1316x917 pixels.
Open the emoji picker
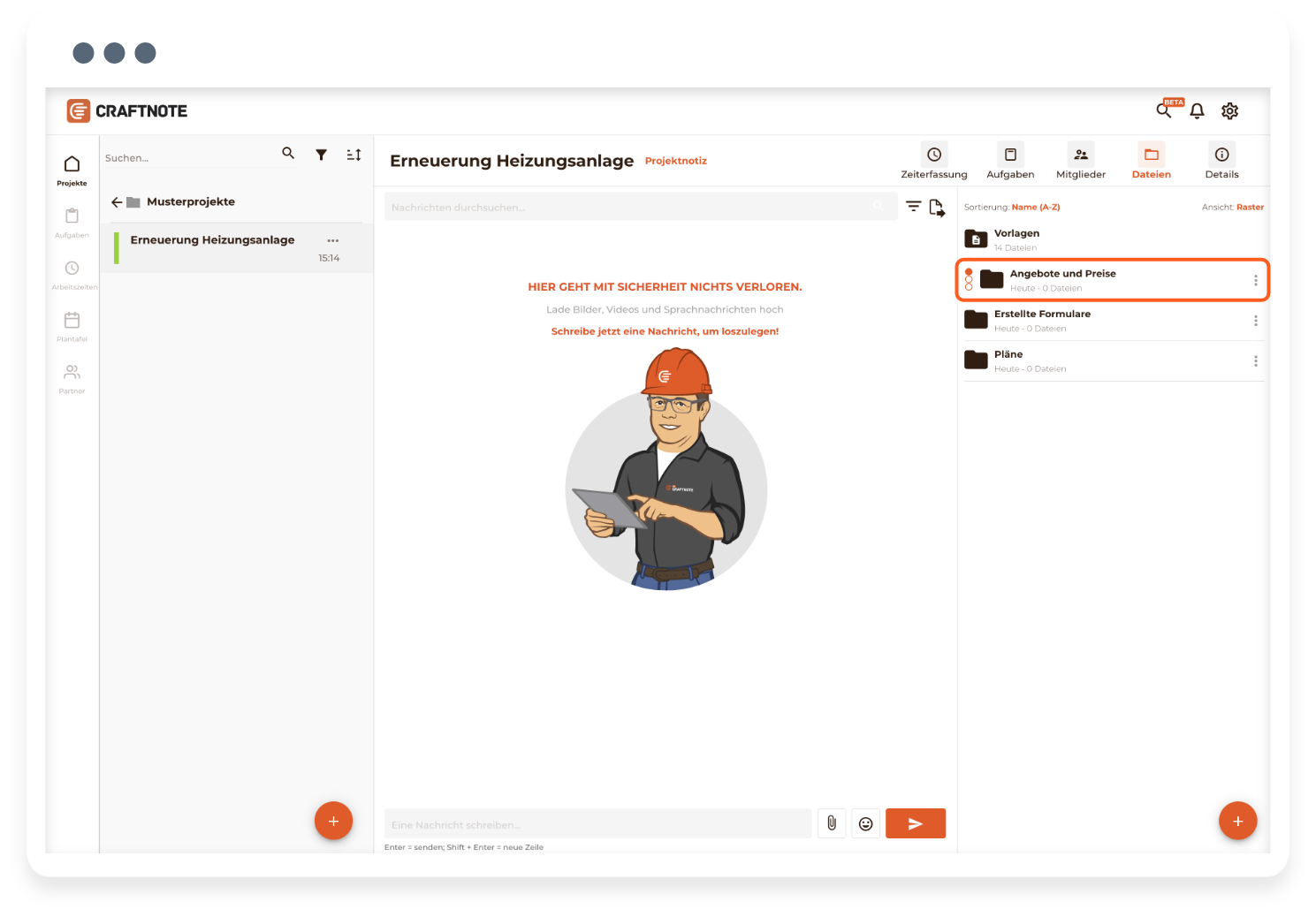[865, 823]
